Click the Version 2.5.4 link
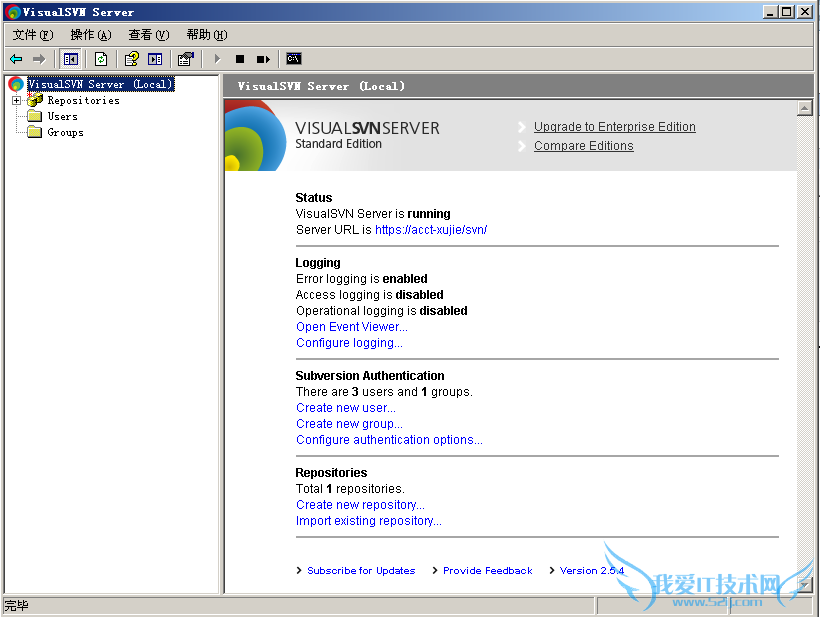This screenshot has height=617, width=820. pos(591,570)
